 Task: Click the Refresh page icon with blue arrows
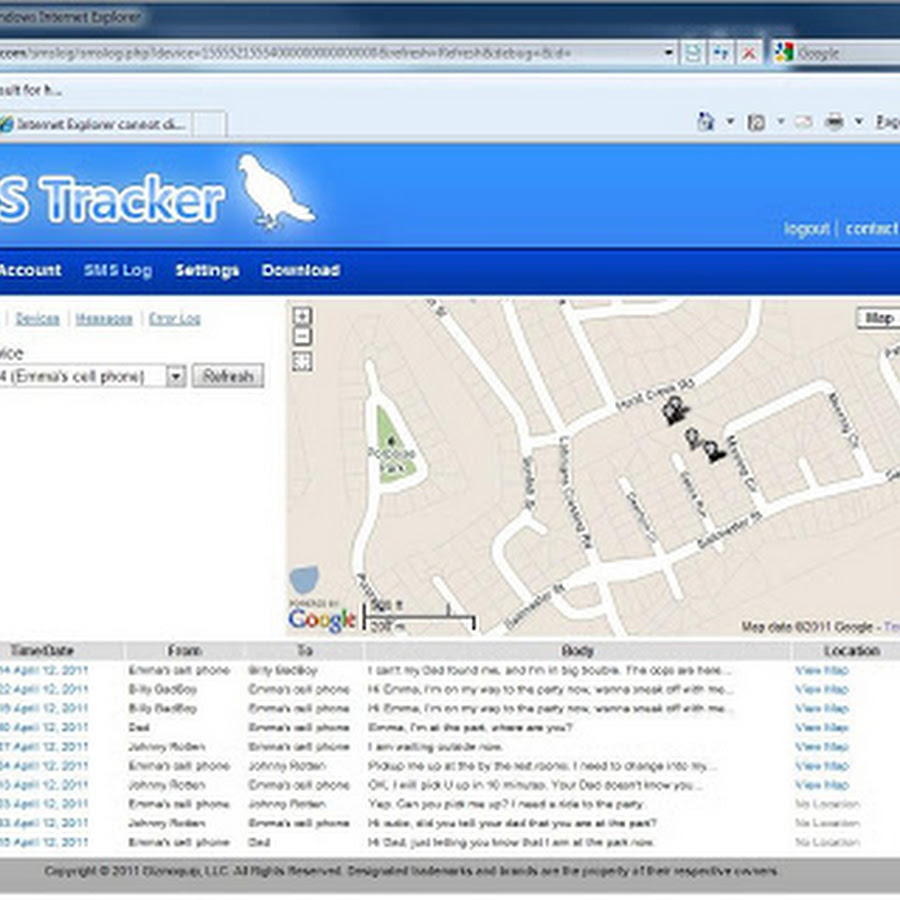point(721,53)
